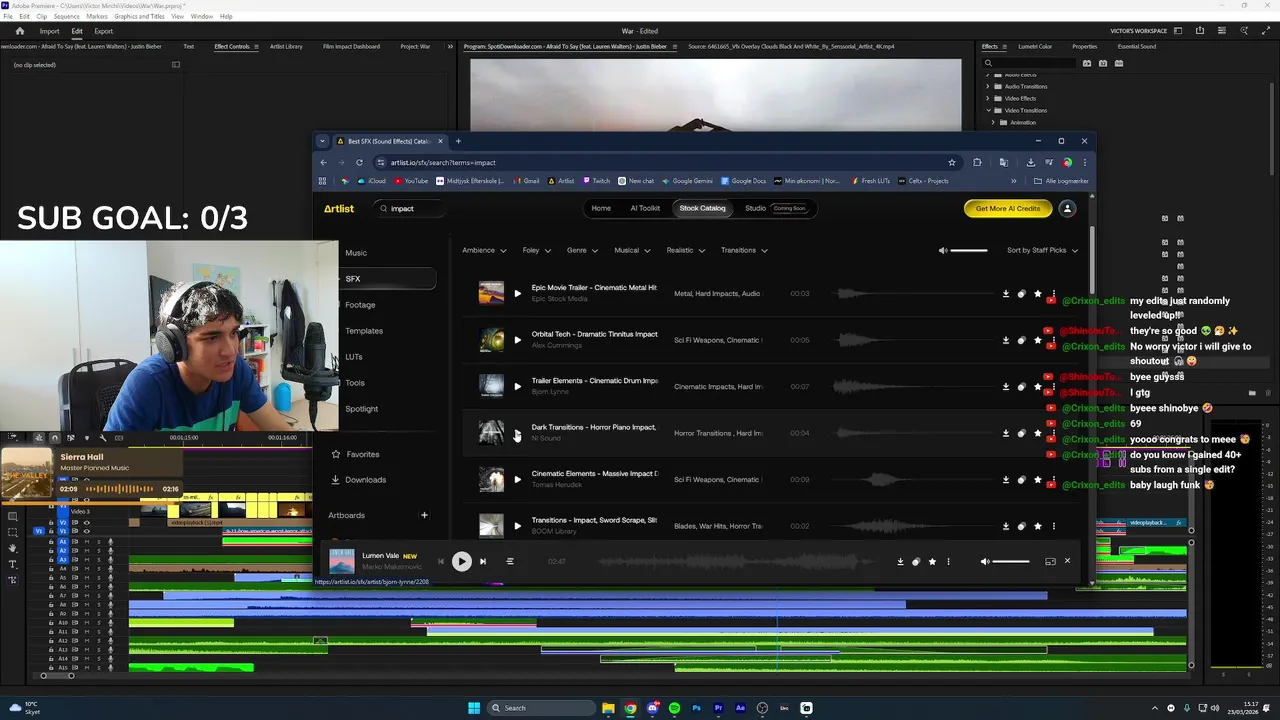Adjust bottom player volume slider

pos(1011,561)
